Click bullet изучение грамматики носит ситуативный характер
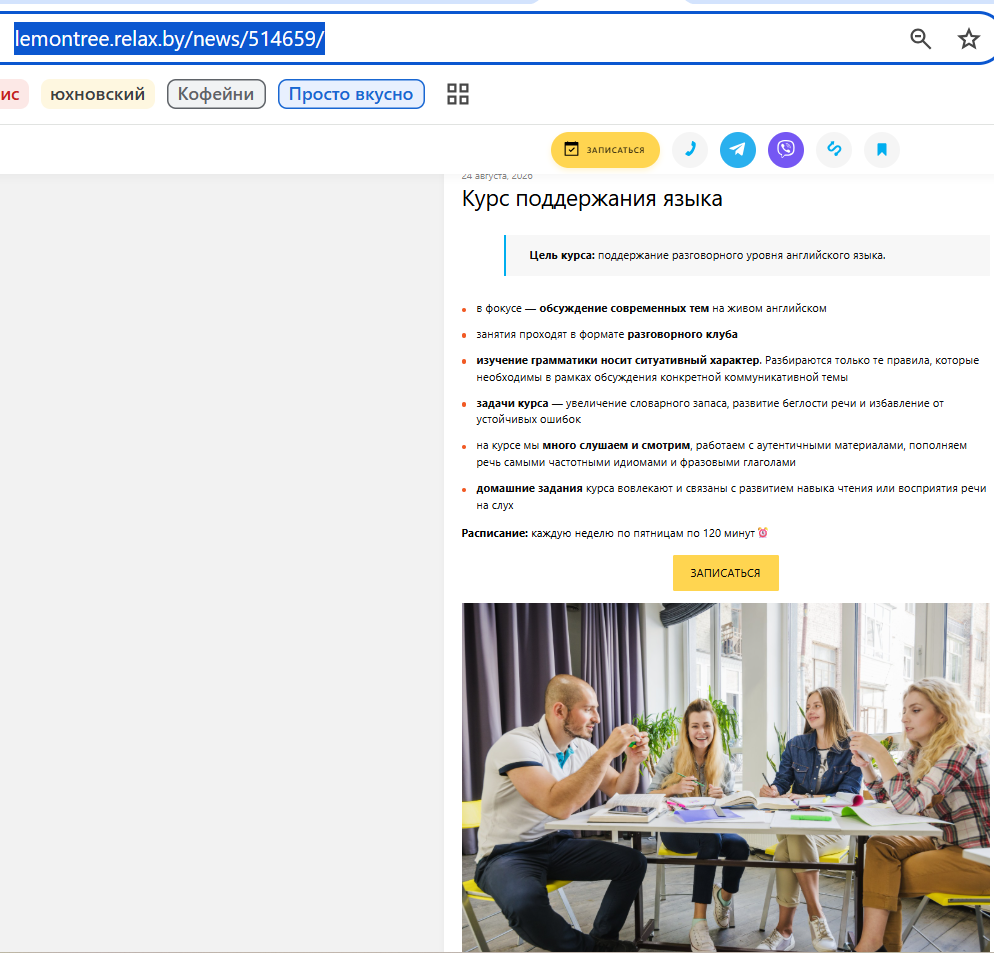The height and width of the screenshot is (953, 994). click(x=727, y=368)
